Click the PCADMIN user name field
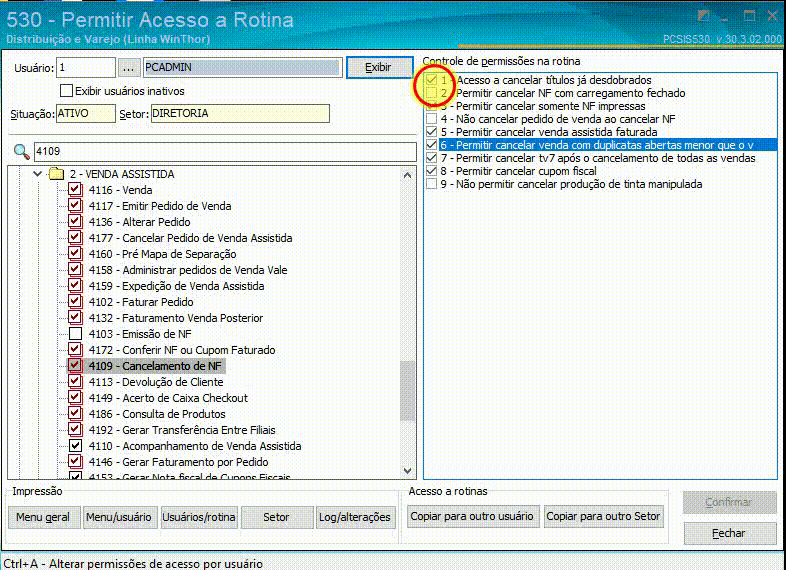 243,68
